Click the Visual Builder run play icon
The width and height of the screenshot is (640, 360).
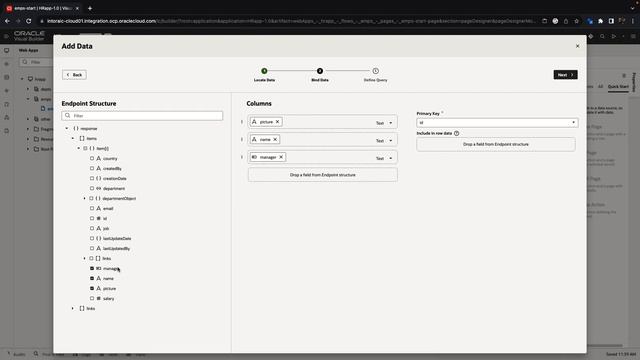point(613,36)
